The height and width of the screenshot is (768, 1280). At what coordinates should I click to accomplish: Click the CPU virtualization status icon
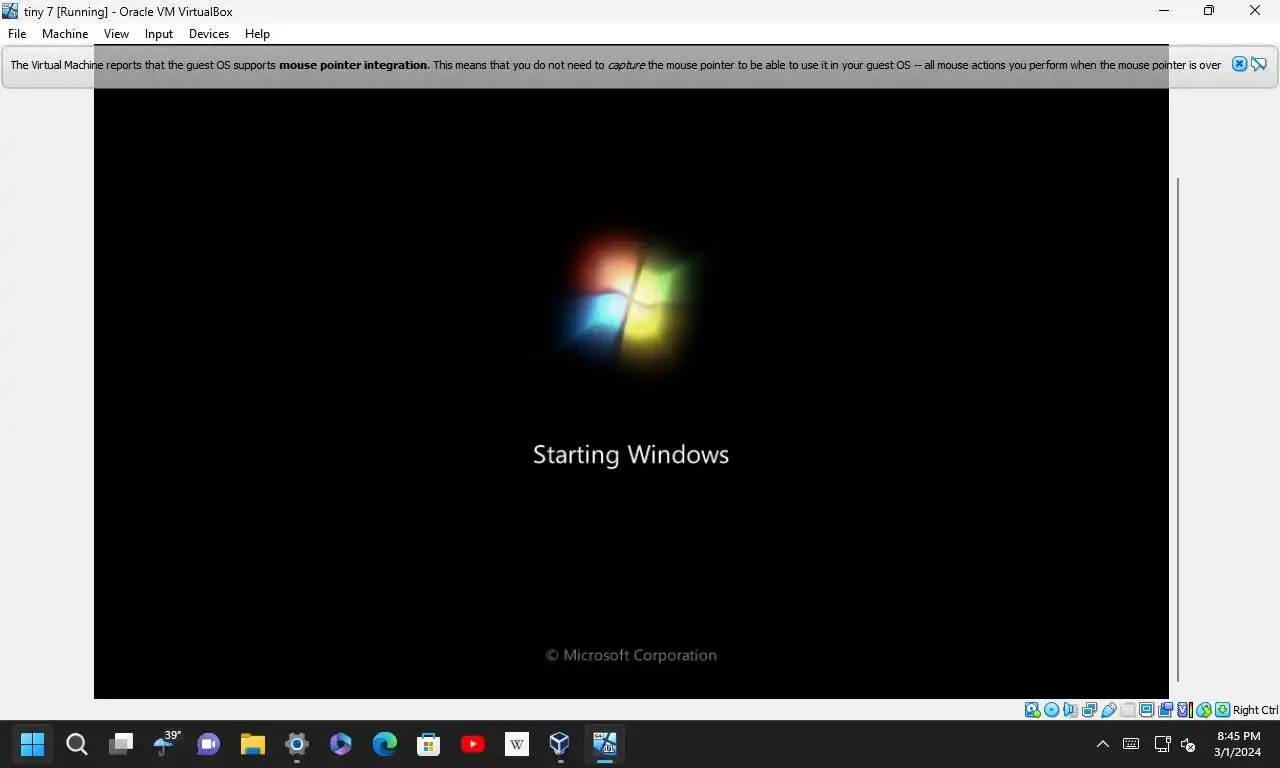point(1186,710)
